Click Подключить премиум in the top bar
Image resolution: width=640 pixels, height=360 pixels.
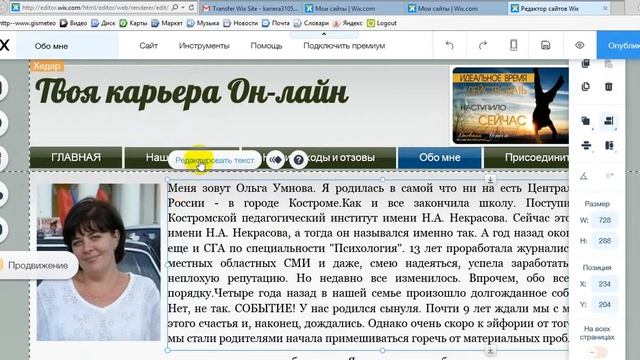point(344,46)
